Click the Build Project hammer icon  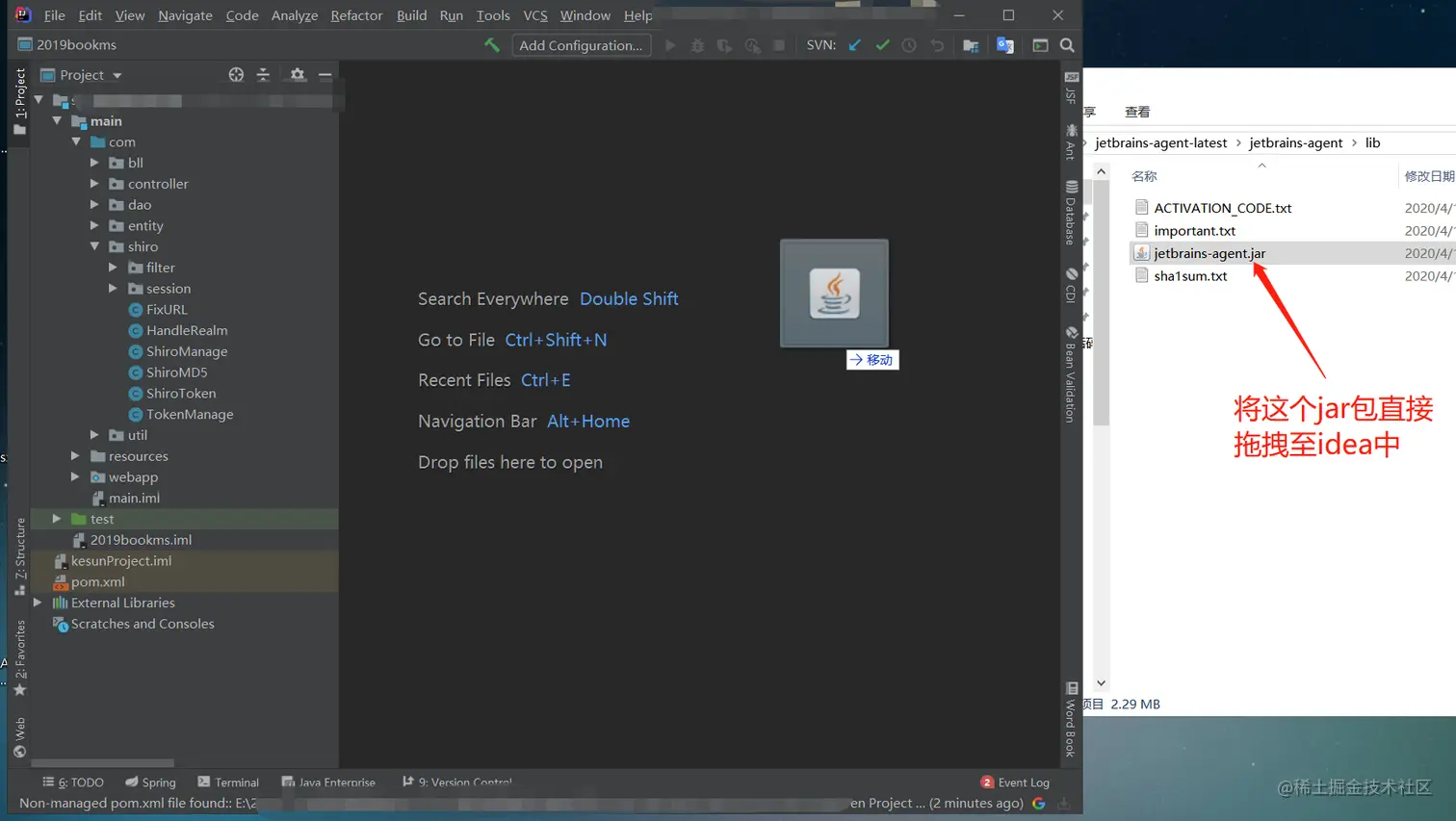point(492,45)
